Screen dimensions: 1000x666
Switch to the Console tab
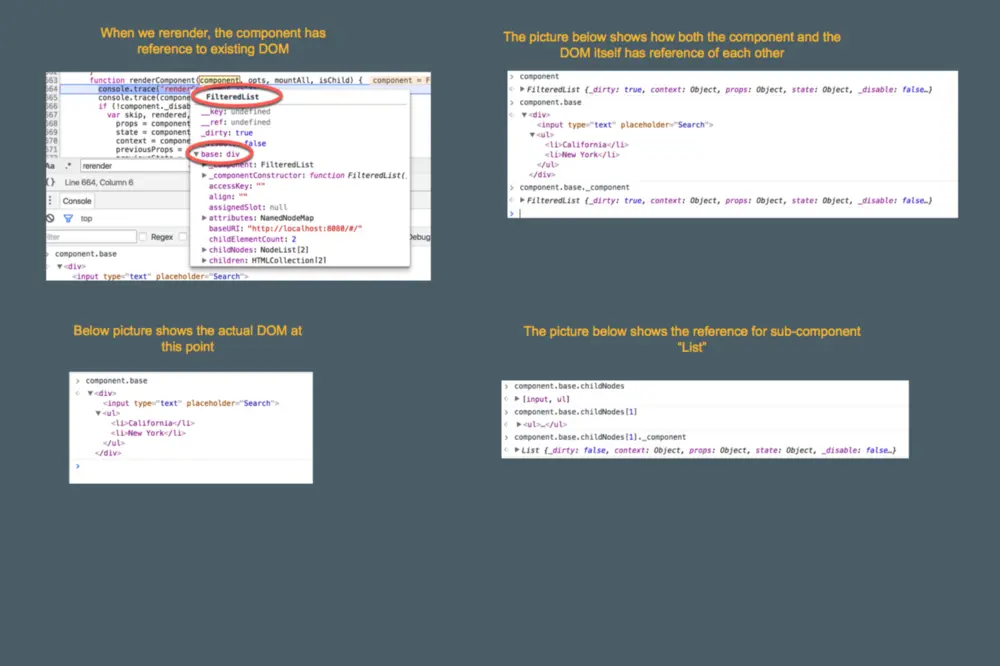[77, 201]
